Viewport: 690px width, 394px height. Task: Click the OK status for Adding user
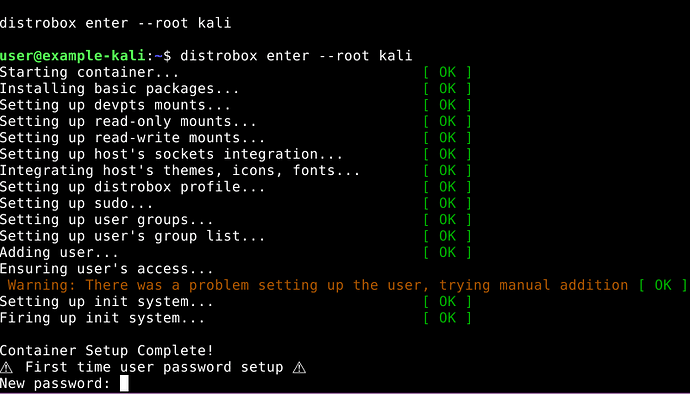click(x=447, y=252)
